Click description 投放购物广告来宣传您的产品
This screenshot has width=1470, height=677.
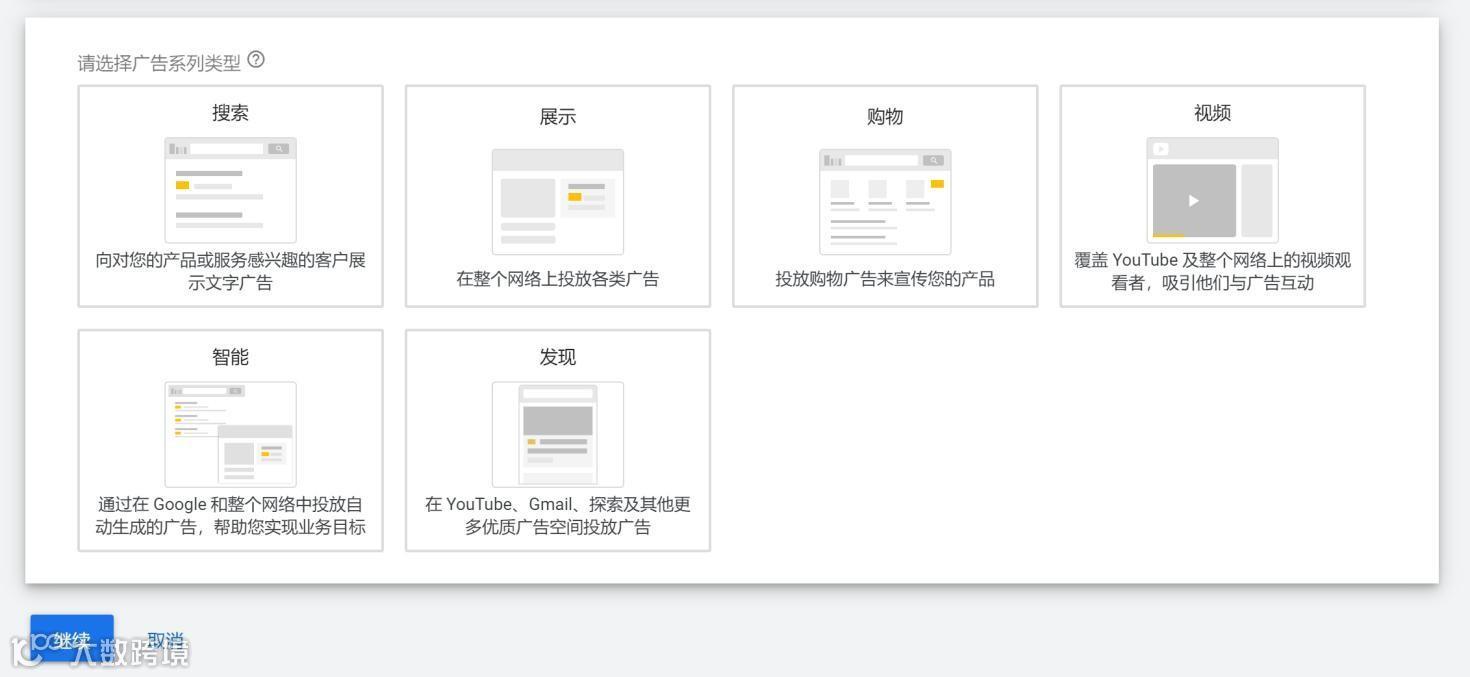pyautogui.click(x=885, y=279)
